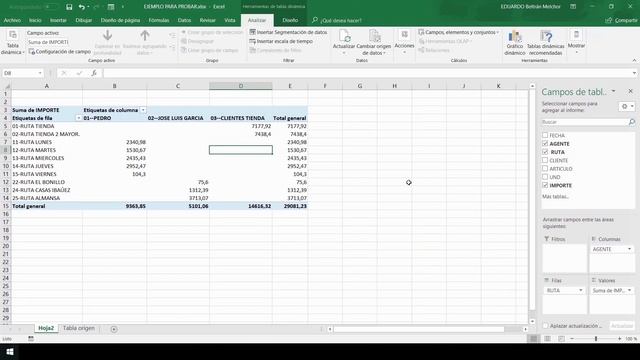Check the UND field checkbox
Screen dimensions: 640x360
pyautogui.click(x=545, y=177)
